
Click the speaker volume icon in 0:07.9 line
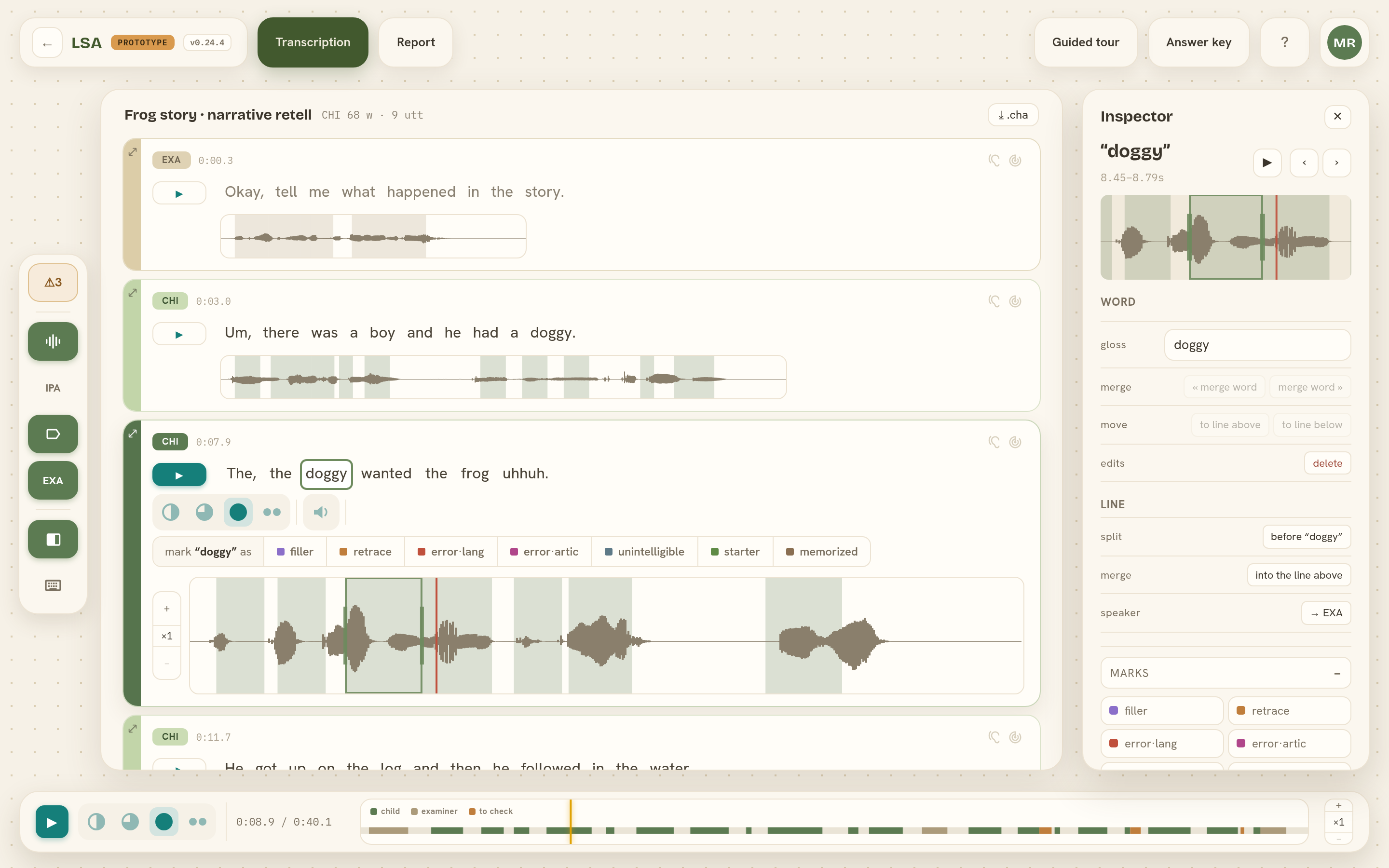321,512
